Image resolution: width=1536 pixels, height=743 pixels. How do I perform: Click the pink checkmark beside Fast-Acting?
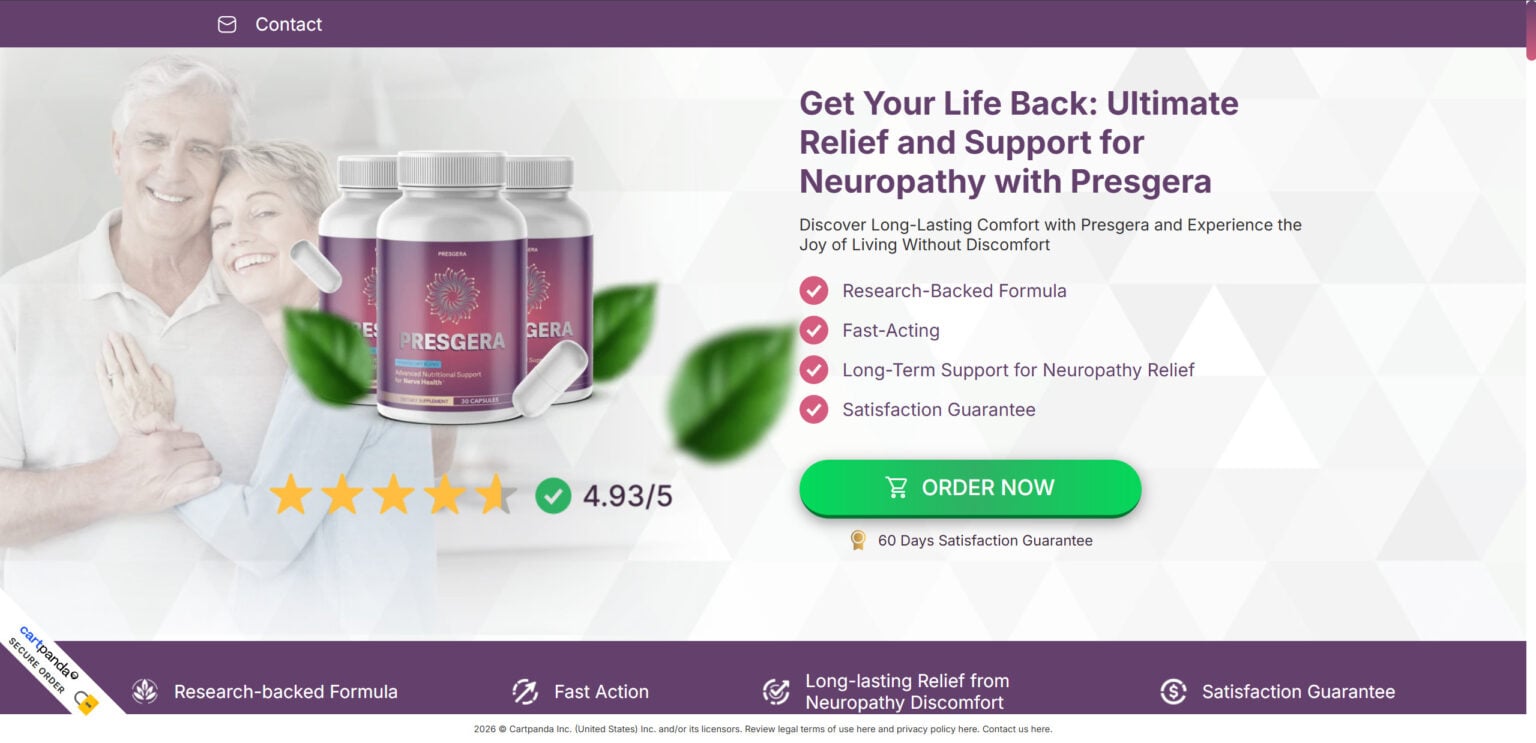pyautogui.click(x=814, y=330)
